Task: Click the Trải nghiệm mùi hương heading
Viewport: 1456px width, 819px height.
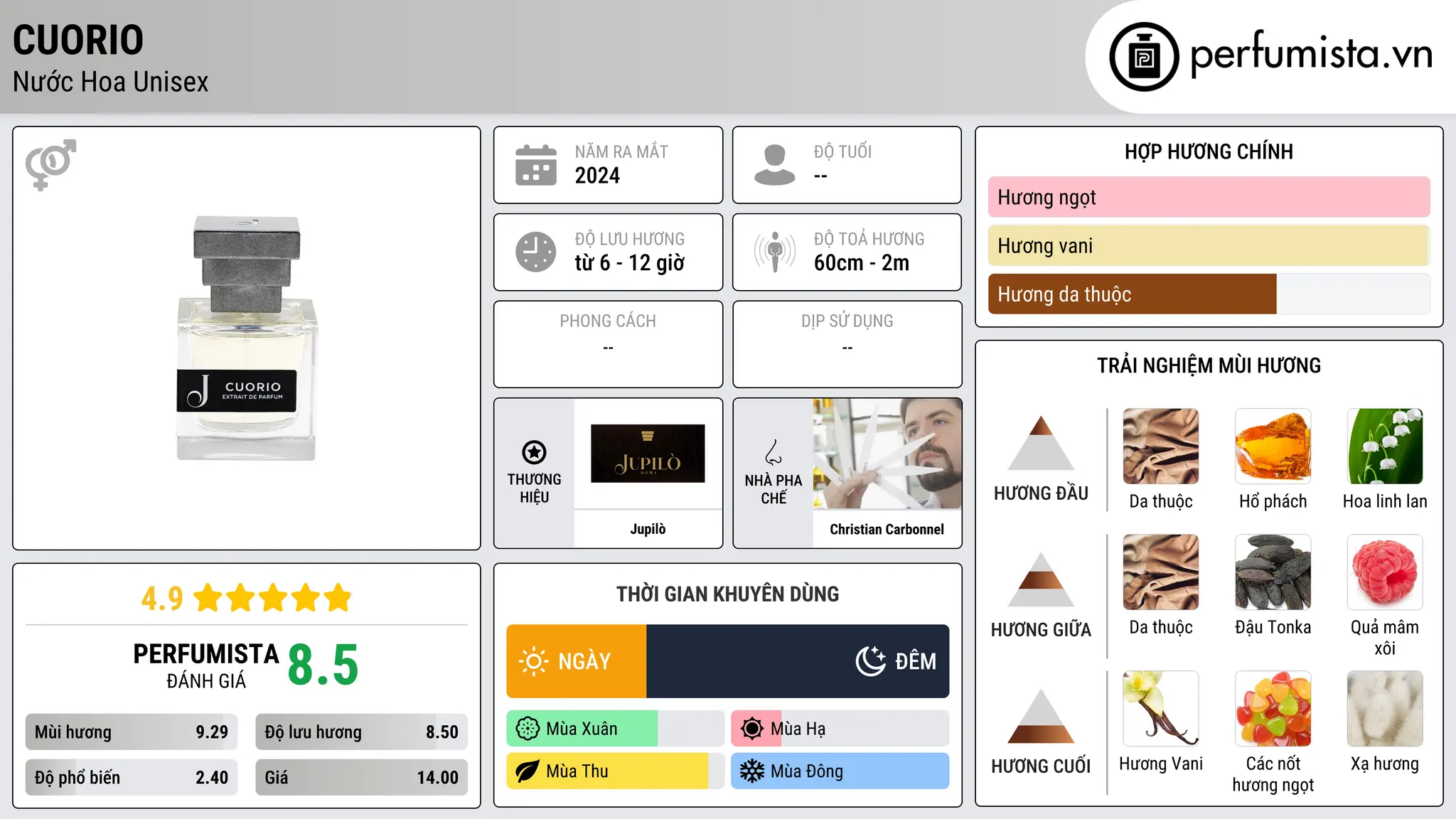Action: [x=1209, y=366]
